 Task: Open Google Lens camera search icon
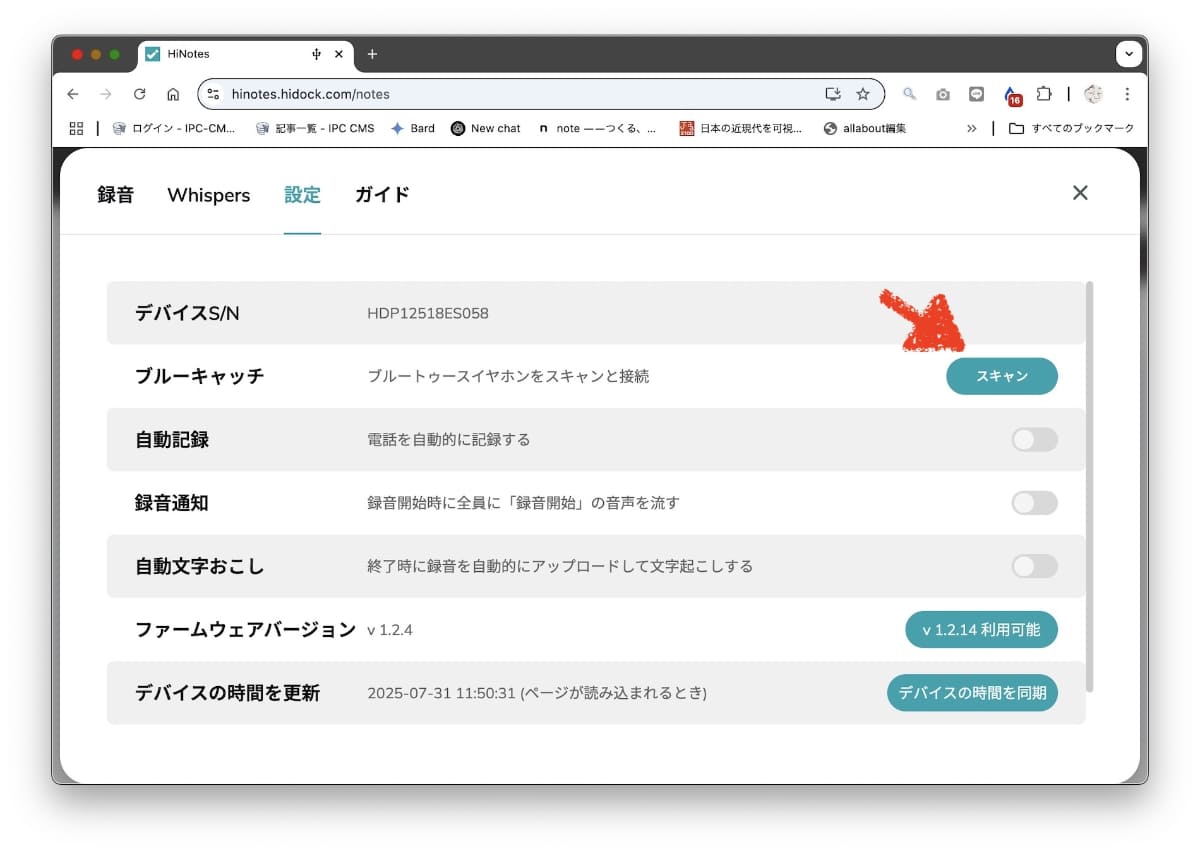(x=941, y=93)
